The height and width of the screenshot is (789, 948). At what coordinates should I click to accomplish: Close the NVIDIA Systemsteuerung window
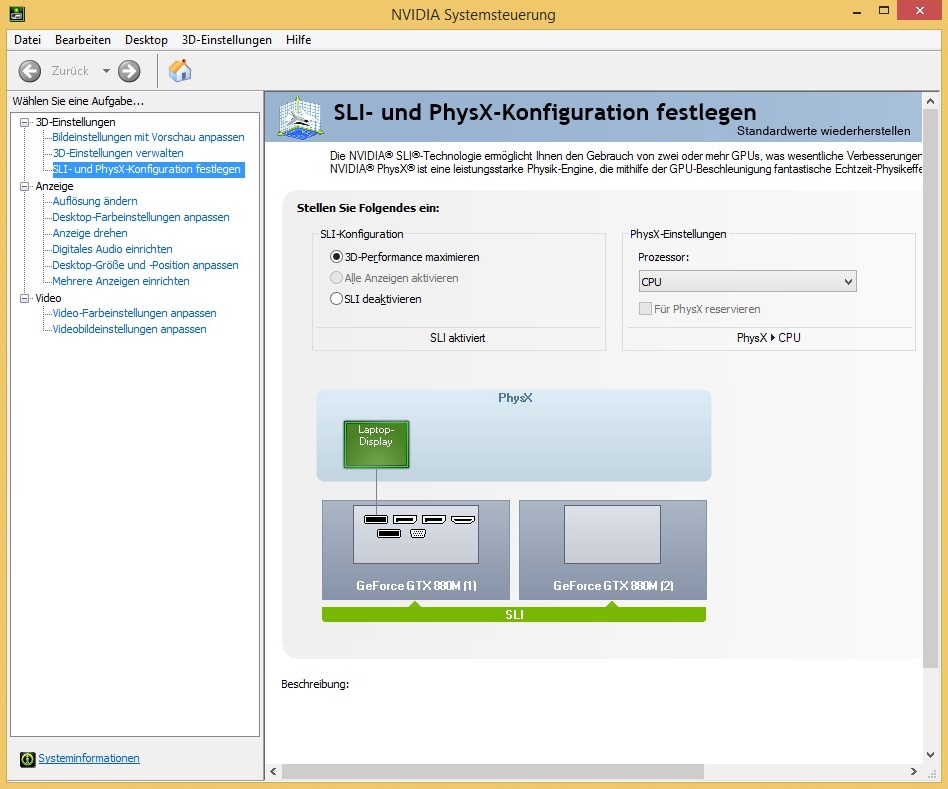(x=920, y=10)
